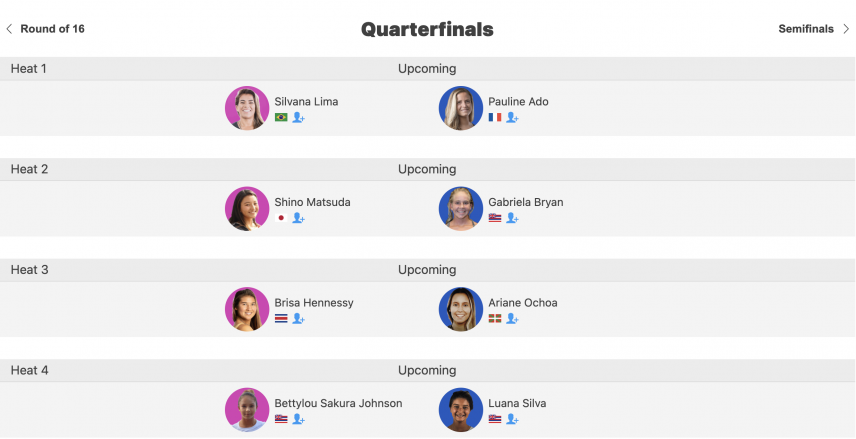Open Bettylou Sakura Johnson's name link

[338, 403]
